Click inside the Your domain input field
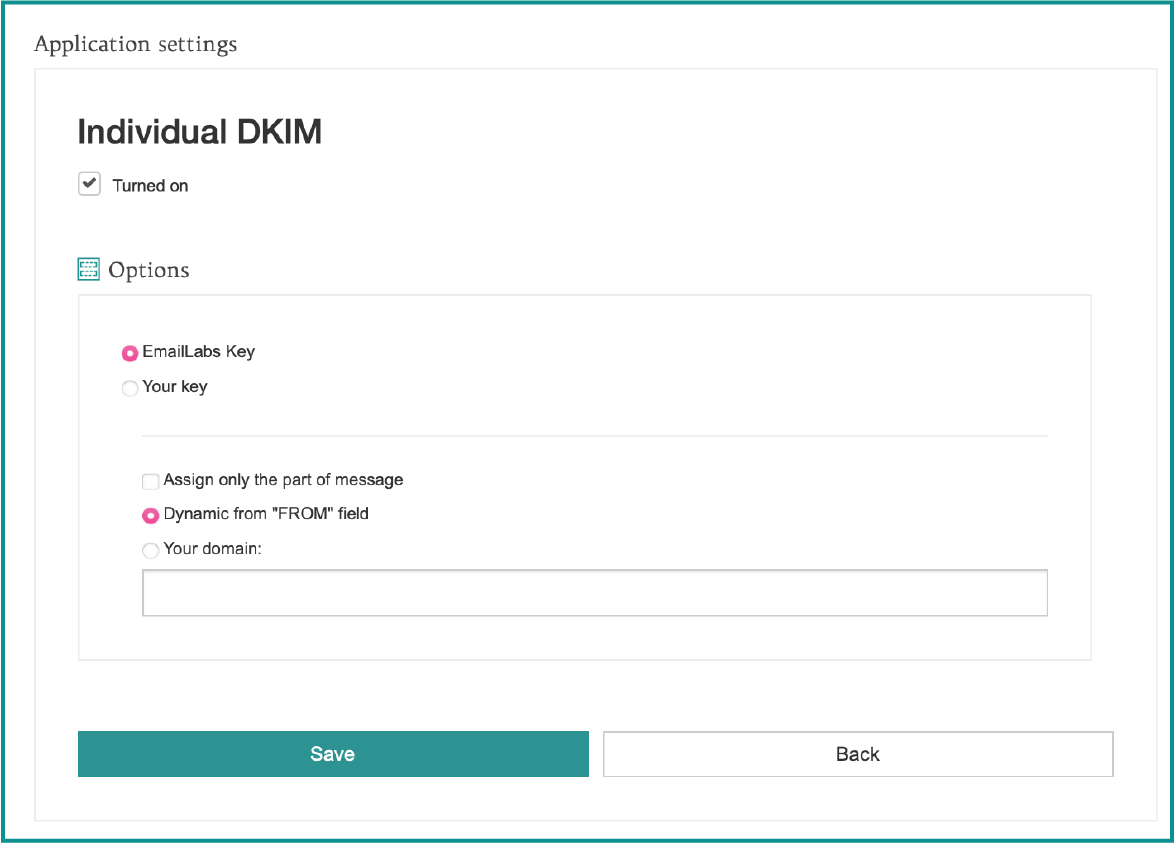The height and width of the screenshot is (843, 1174). (595, 592)
